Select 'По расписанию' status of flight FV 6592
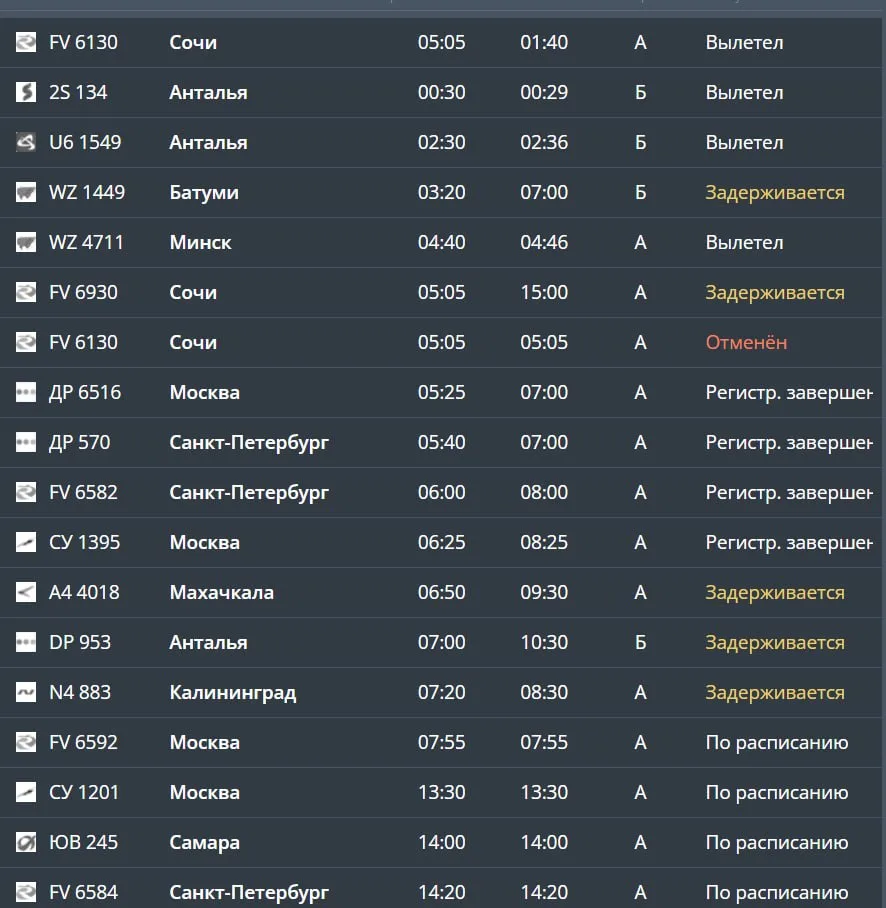Image resolution: width=886 pixels, height=908 pixels. (777, 743)
